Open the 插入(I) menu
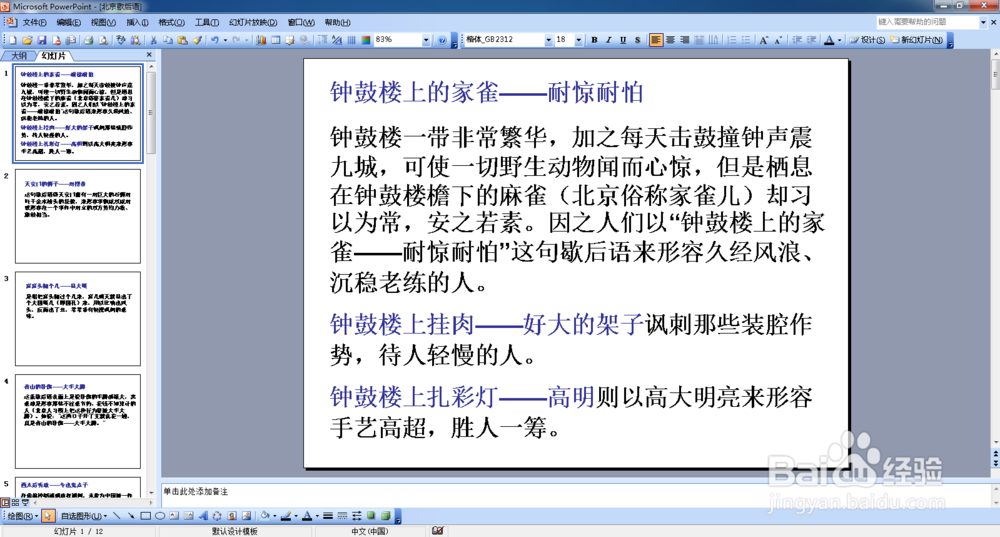The image size is (1000, 537). [x=137, y=22]
